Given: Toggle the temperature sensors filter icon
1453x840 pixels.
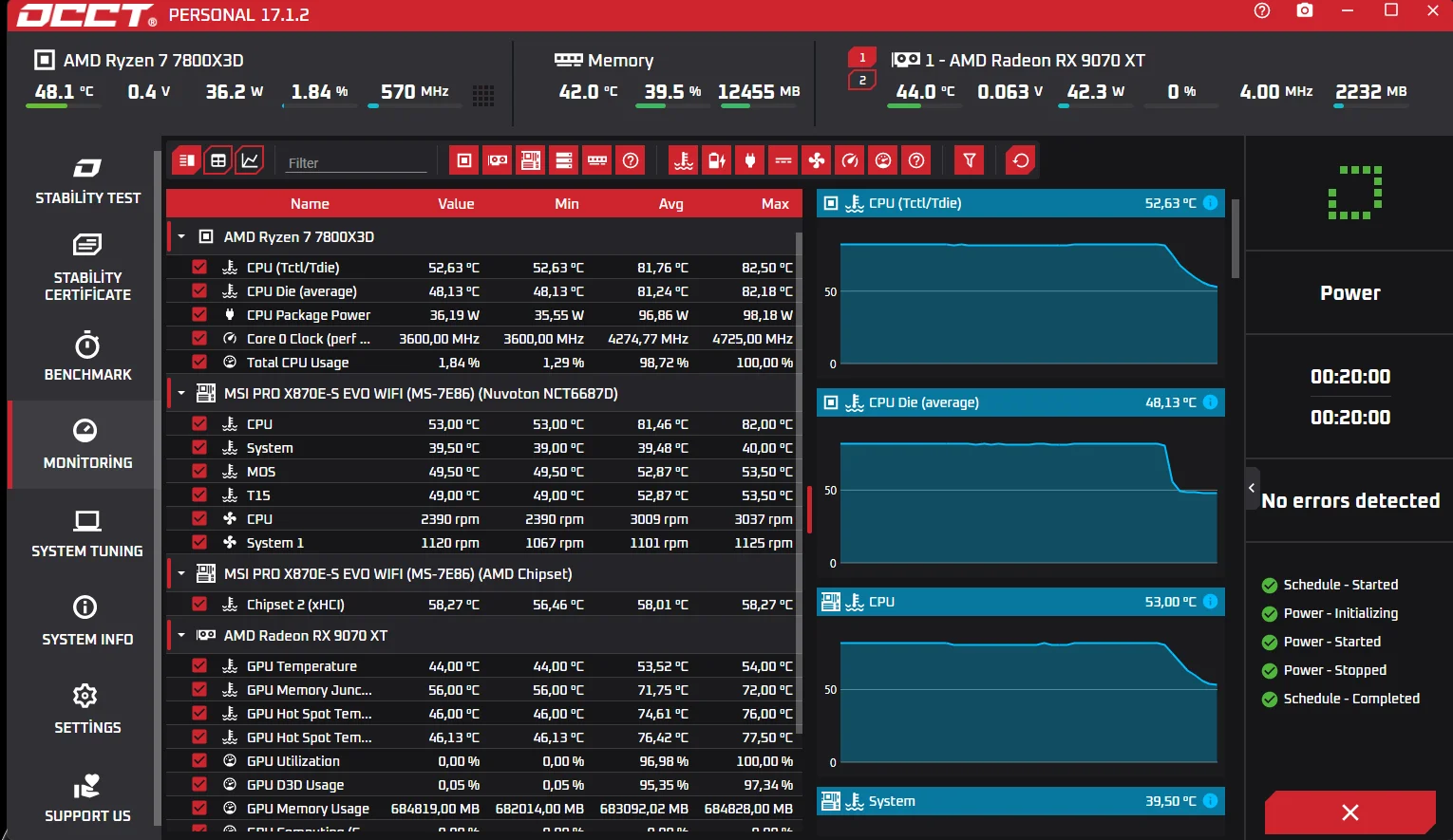Looking at the screenshot, I should coord(684,160).
